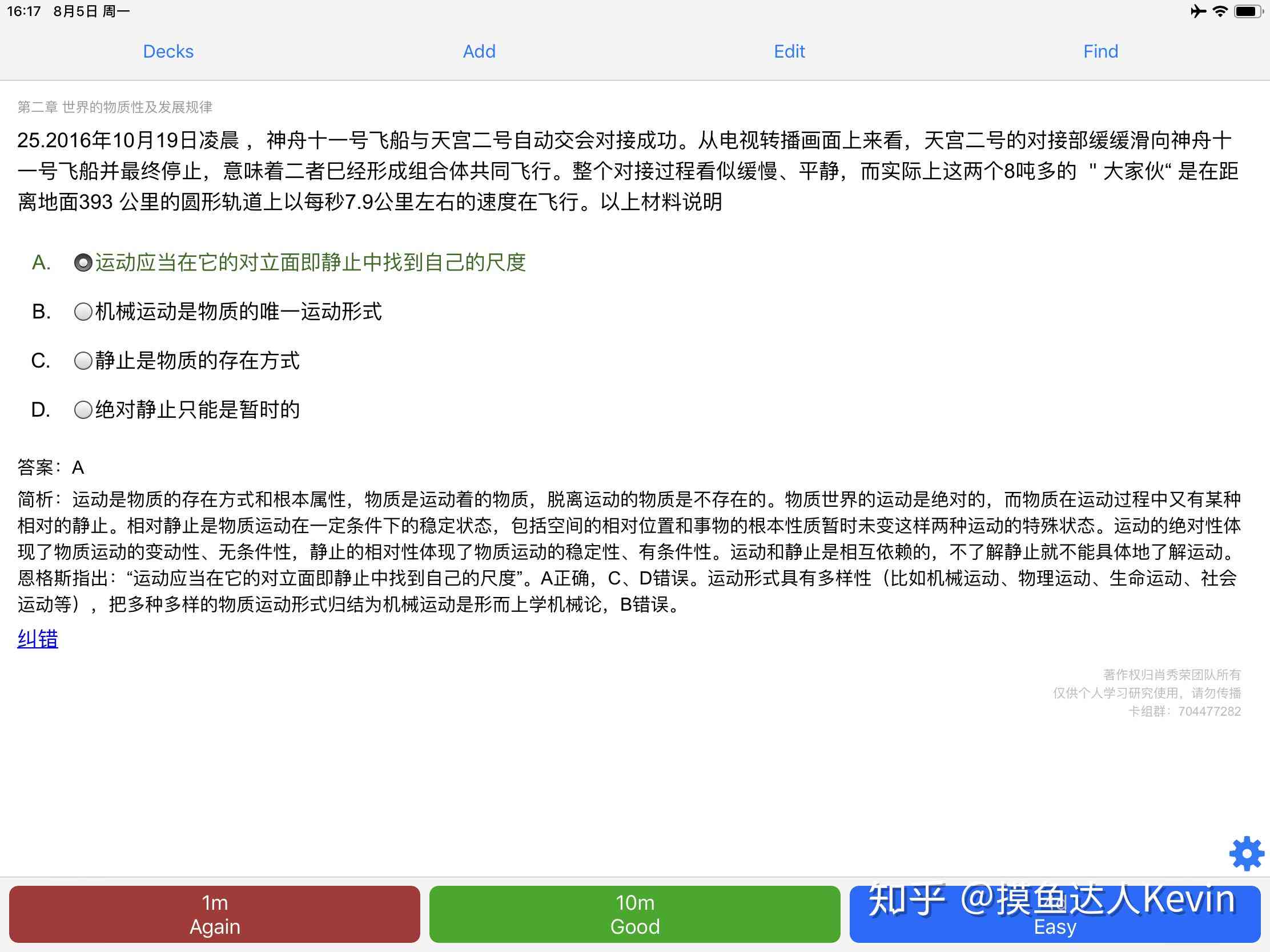
Task: Select radio button for option B
Action: (83, 312)
